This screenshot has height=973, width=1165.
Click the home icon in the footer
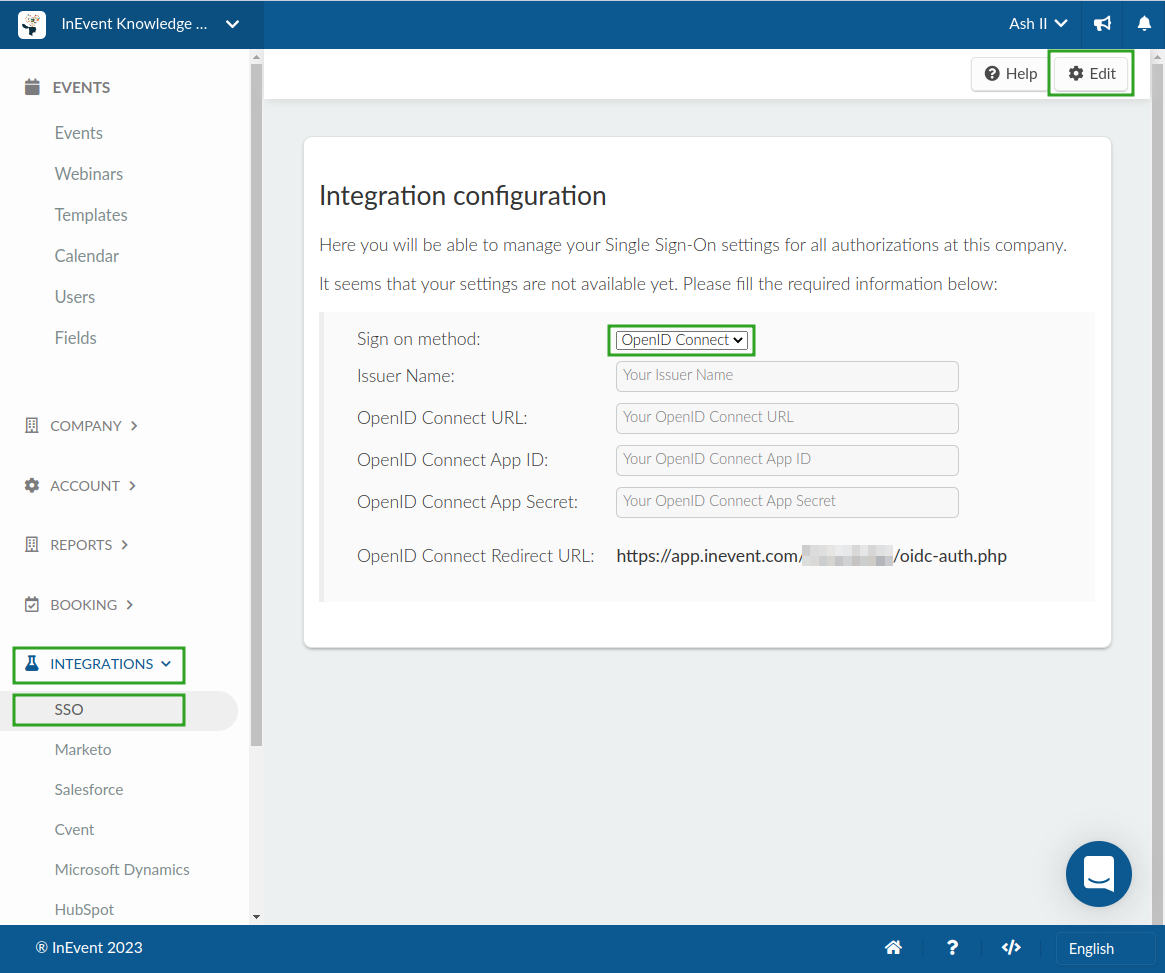click(893, 948)
